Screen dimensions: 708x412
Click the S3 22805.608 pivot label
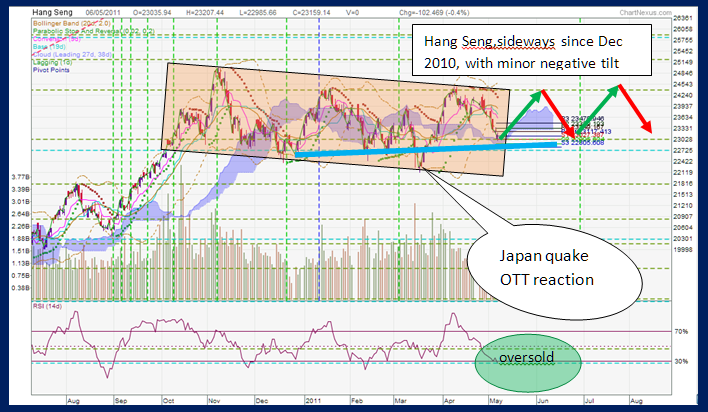tap(582, 143)
